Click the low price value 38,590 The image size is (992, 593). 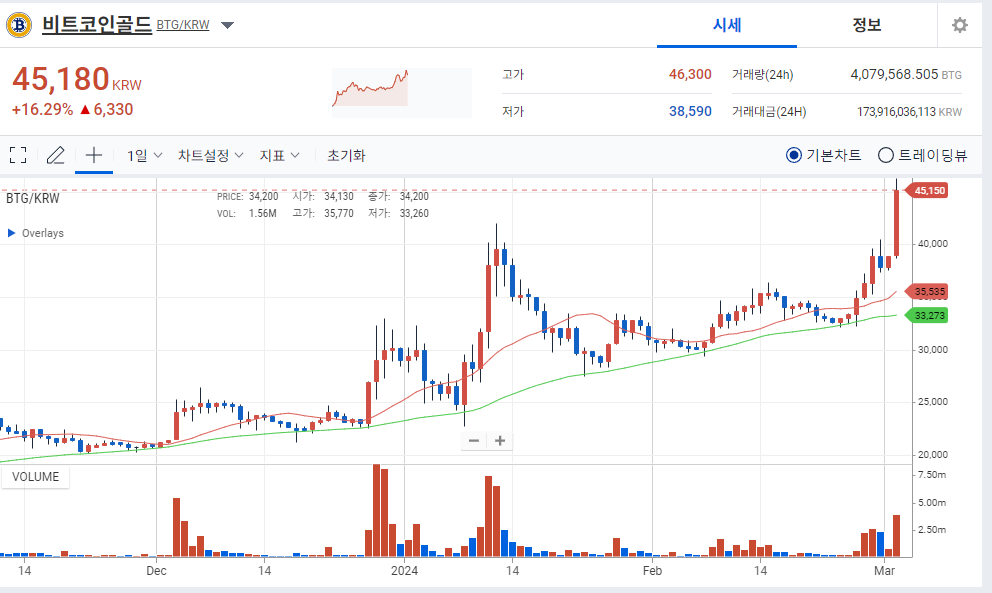pos(690,111)
